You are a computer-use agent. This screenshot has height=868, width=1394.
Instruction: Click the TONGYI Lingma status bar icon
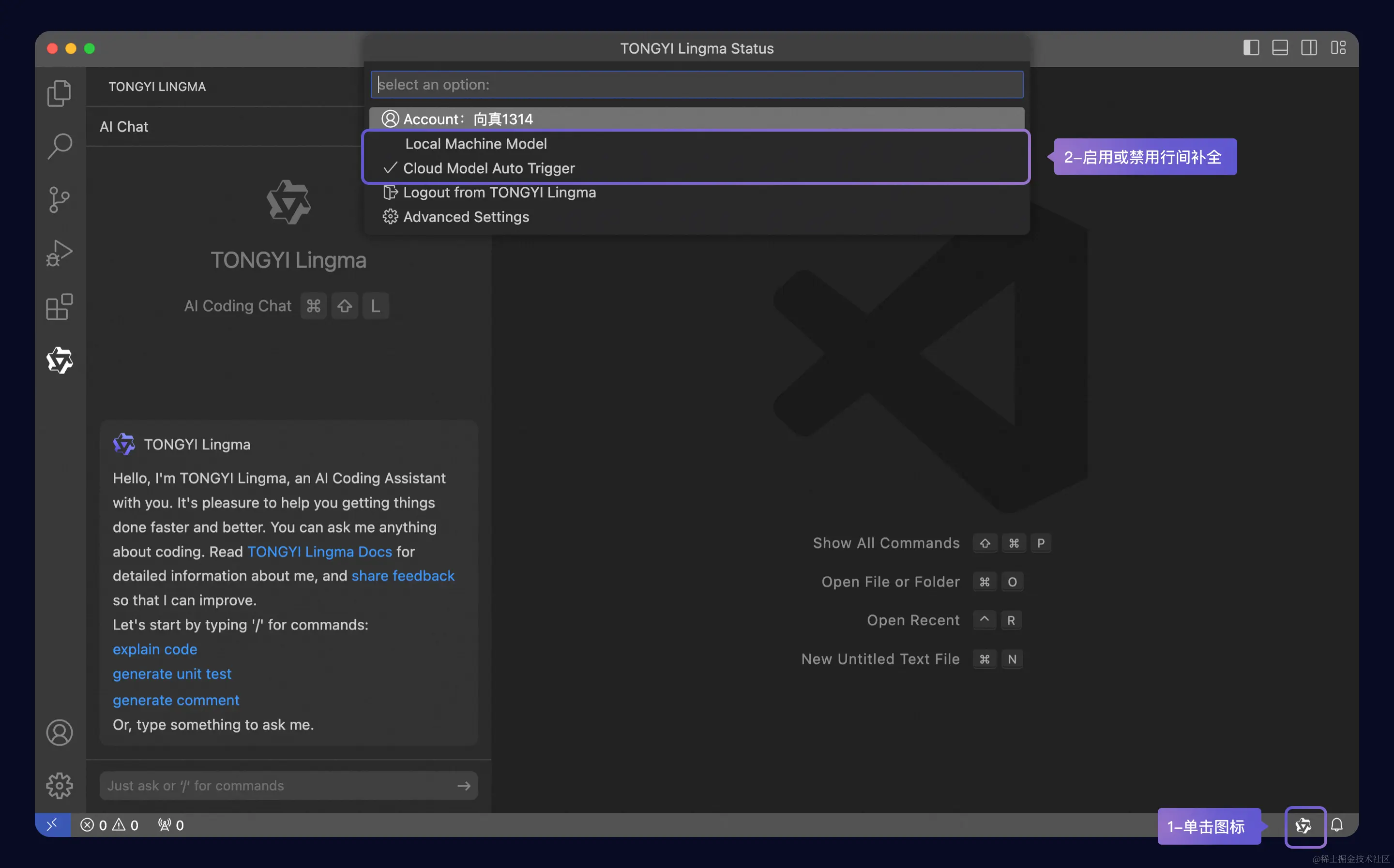coord(1304,825)
